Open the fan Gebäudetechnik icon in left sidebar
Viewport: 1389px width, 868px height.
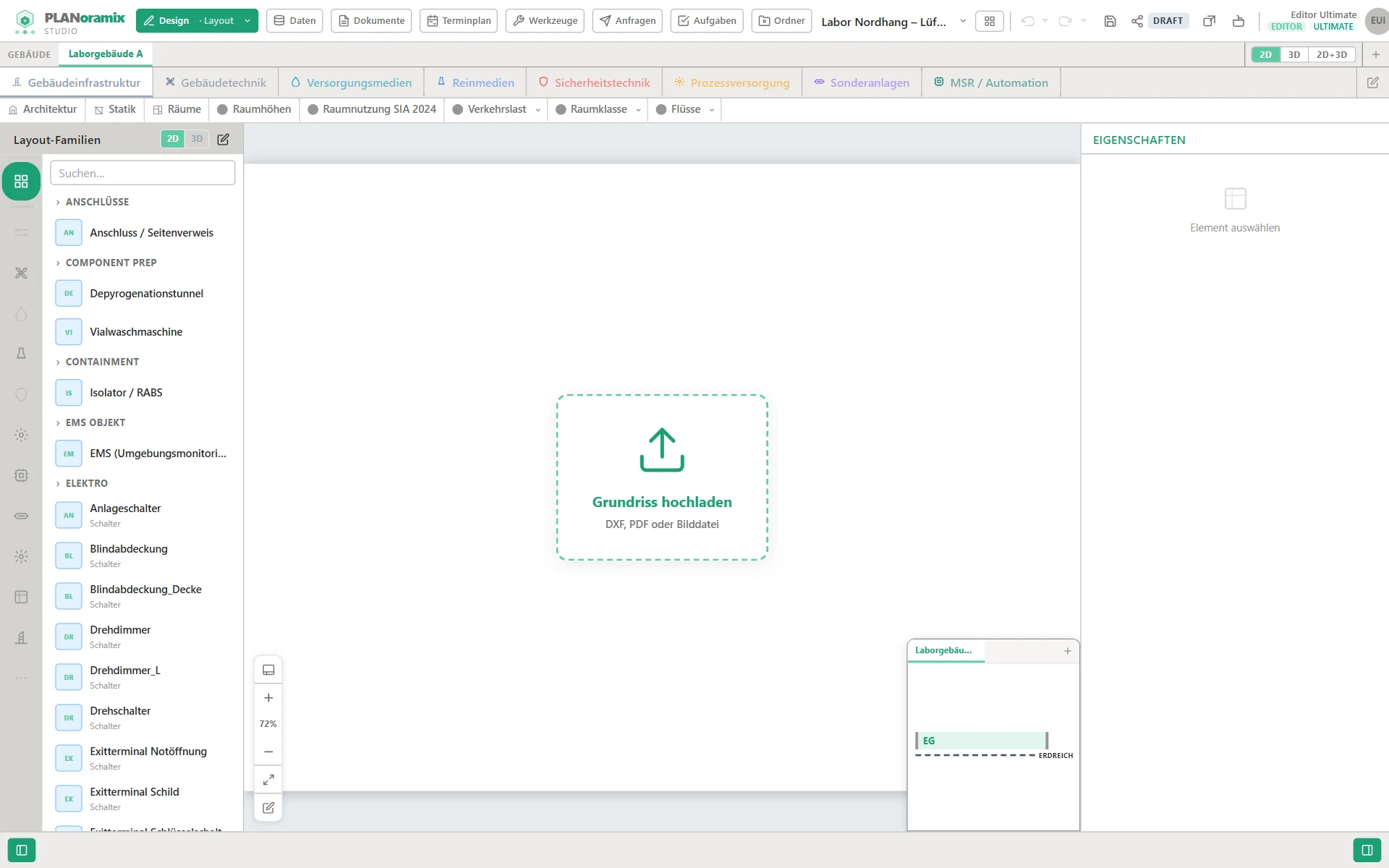click(21, 273)
